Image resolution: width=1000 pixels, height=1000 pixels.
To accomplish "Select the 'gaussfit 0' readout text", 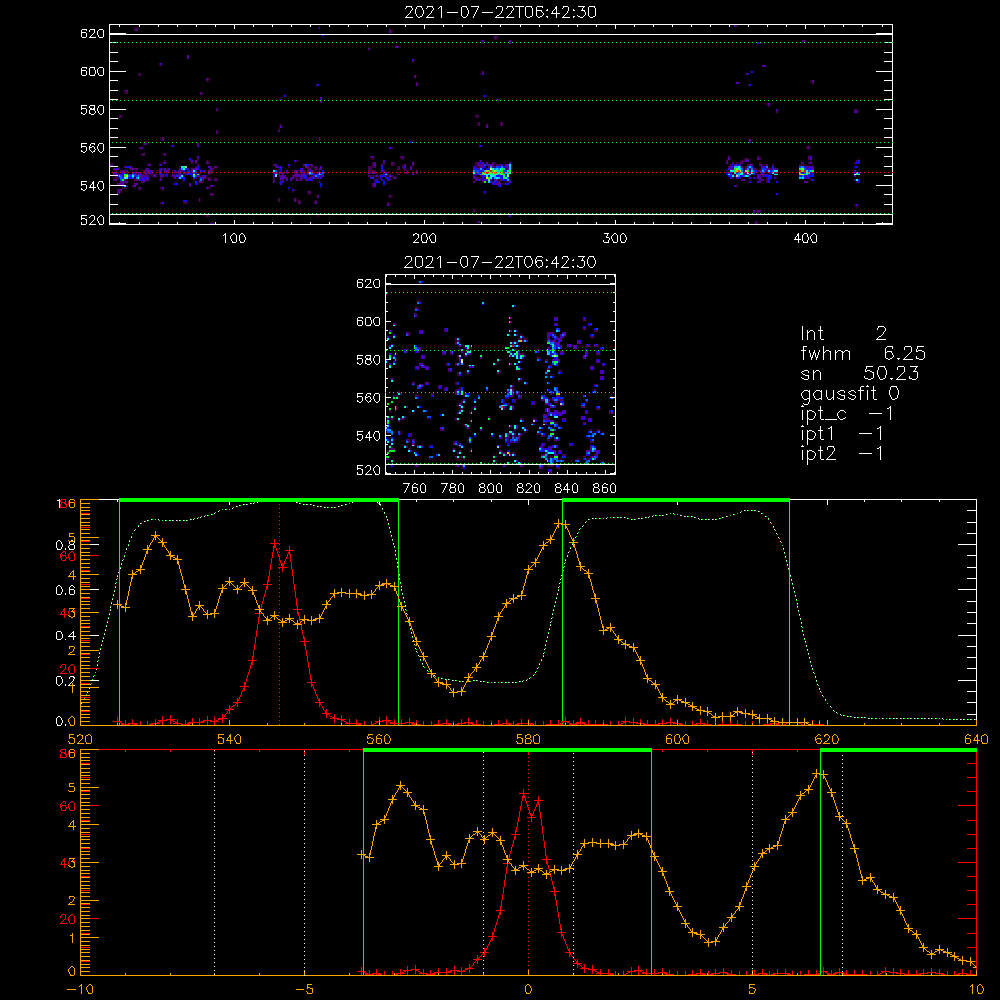I will coord(850,393).
